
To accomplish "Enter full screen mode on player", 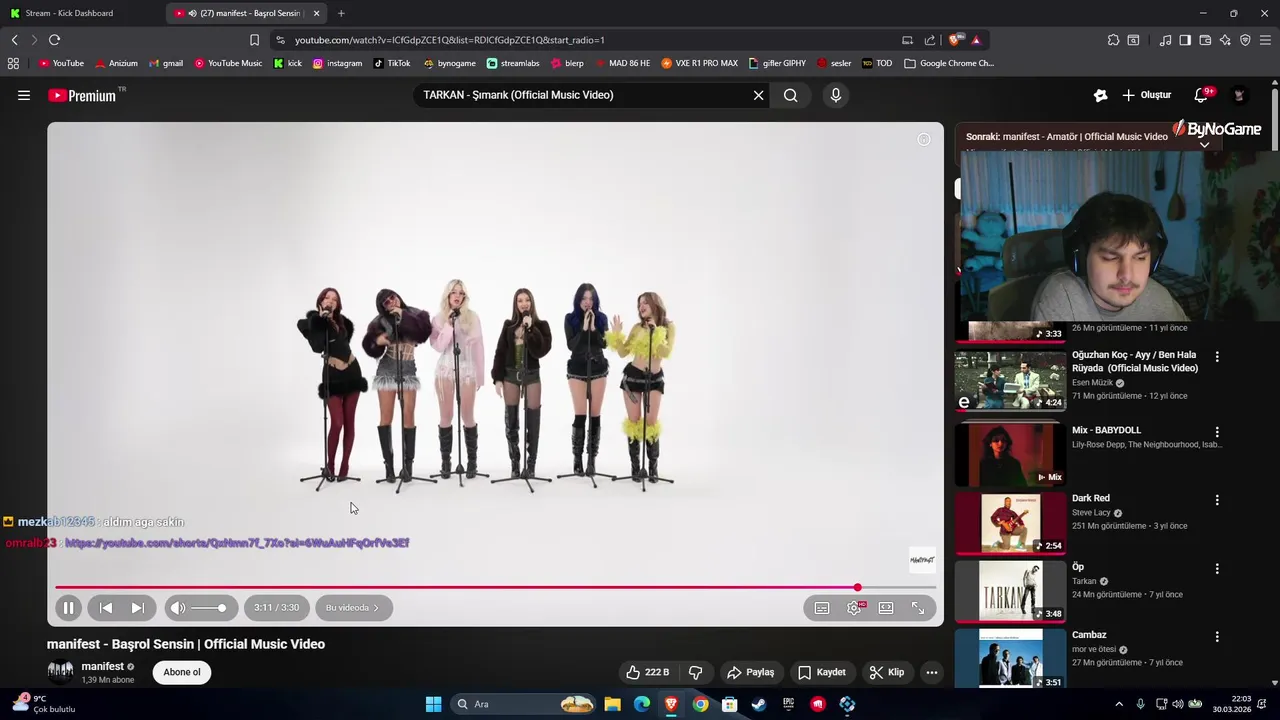I will tap(918, 608).
